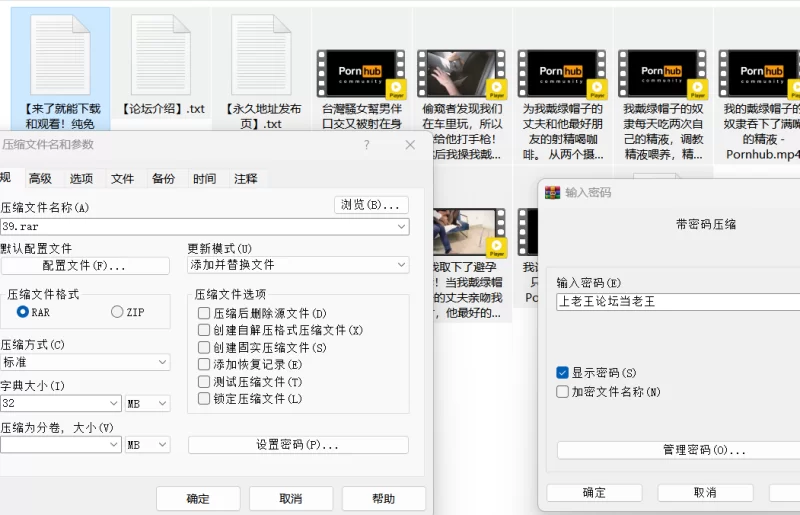The height and width of the screenshot is (515, 800).
Task: Switch to the 高级 tab
Action: [x=40, y=179]
